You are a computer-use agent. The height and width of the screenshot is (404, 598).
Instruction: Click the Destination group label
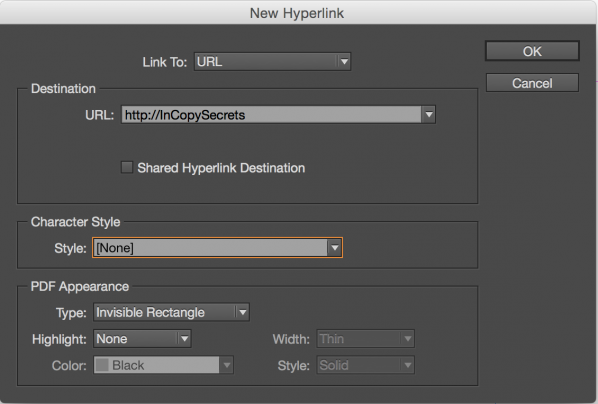[x=63, y=89]
